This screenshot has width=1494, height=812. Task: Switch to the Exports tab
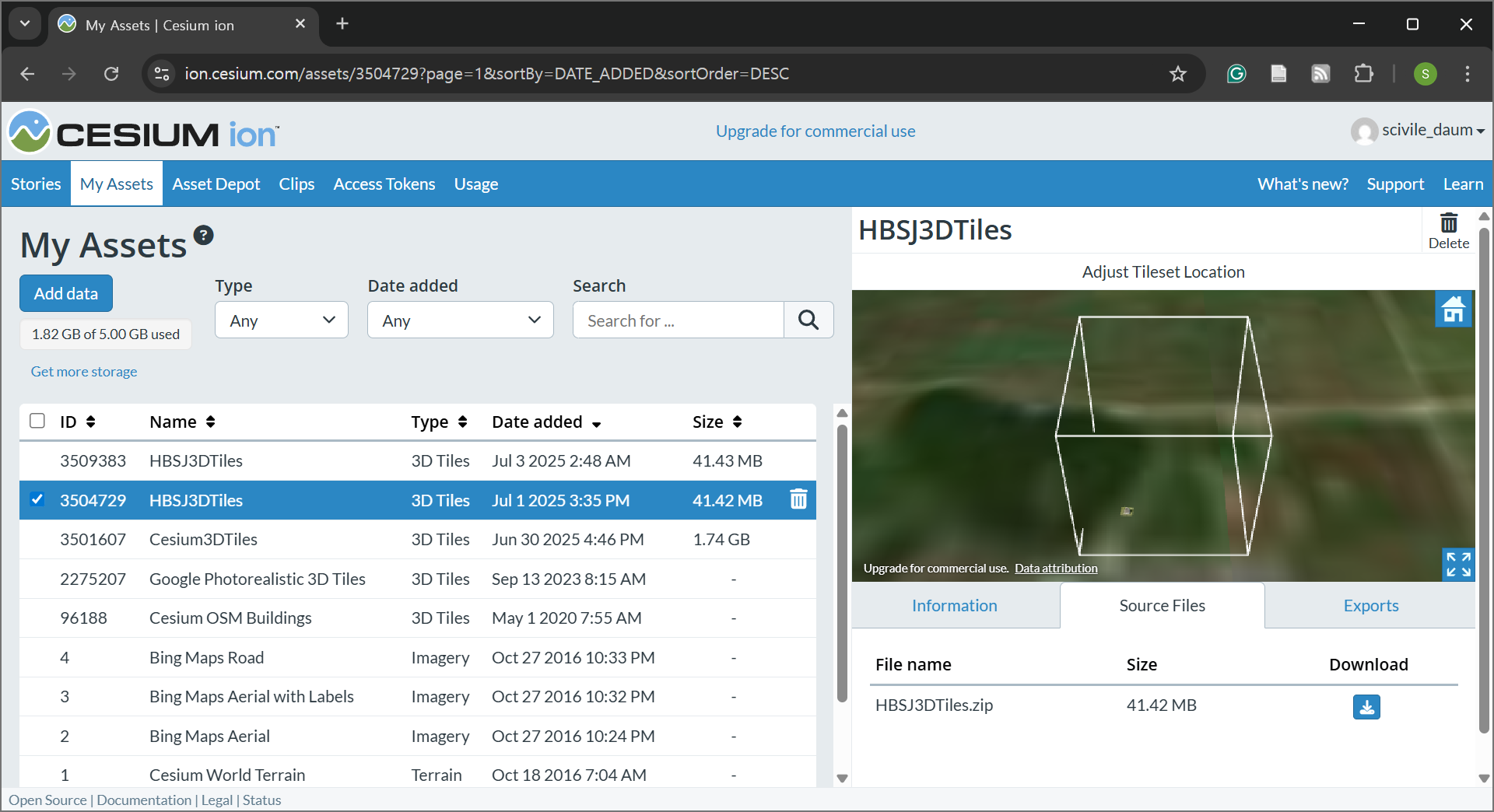[1371, 605]
